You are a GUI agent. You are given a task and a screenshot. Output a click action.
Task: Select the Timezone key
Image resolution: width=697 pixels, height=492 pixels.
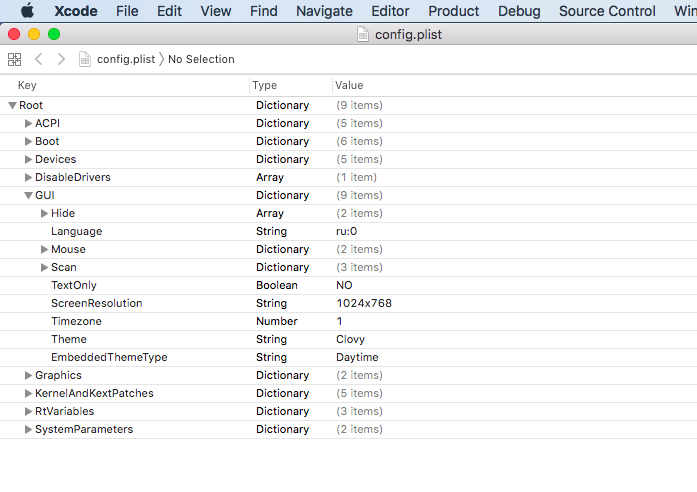pos(76,321)
